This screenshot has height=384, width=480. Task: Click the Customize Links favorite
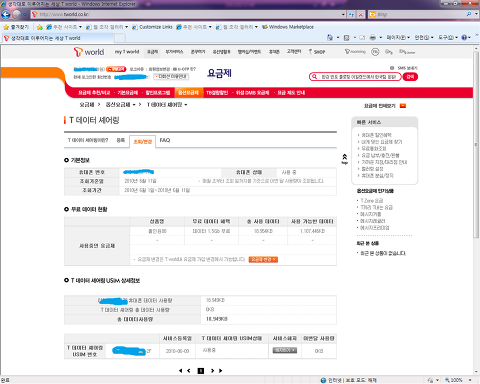click(x=152, y=27)
